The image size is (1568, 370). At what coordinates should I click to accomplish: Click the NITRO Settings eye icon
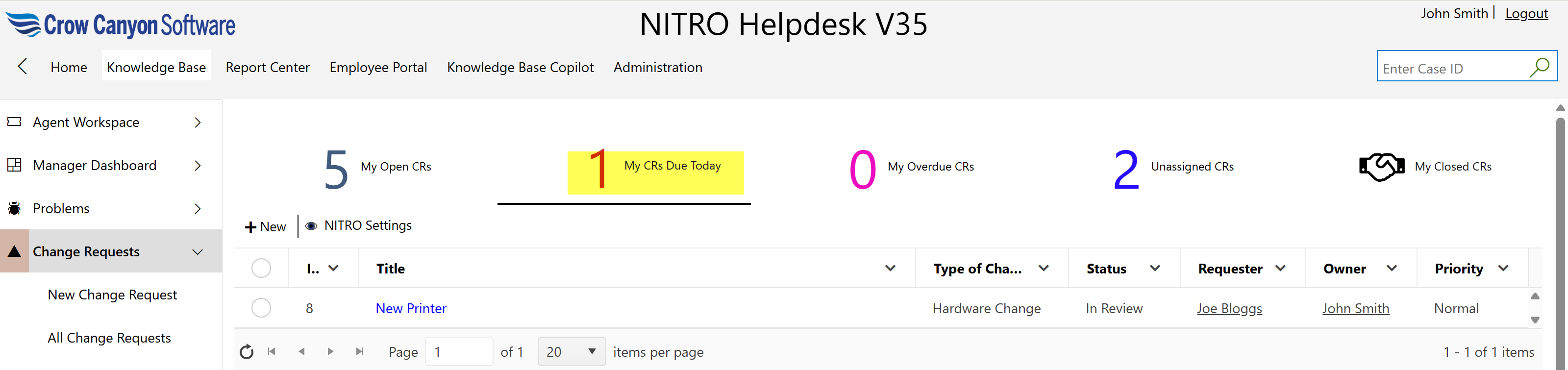tap(311, 226)
